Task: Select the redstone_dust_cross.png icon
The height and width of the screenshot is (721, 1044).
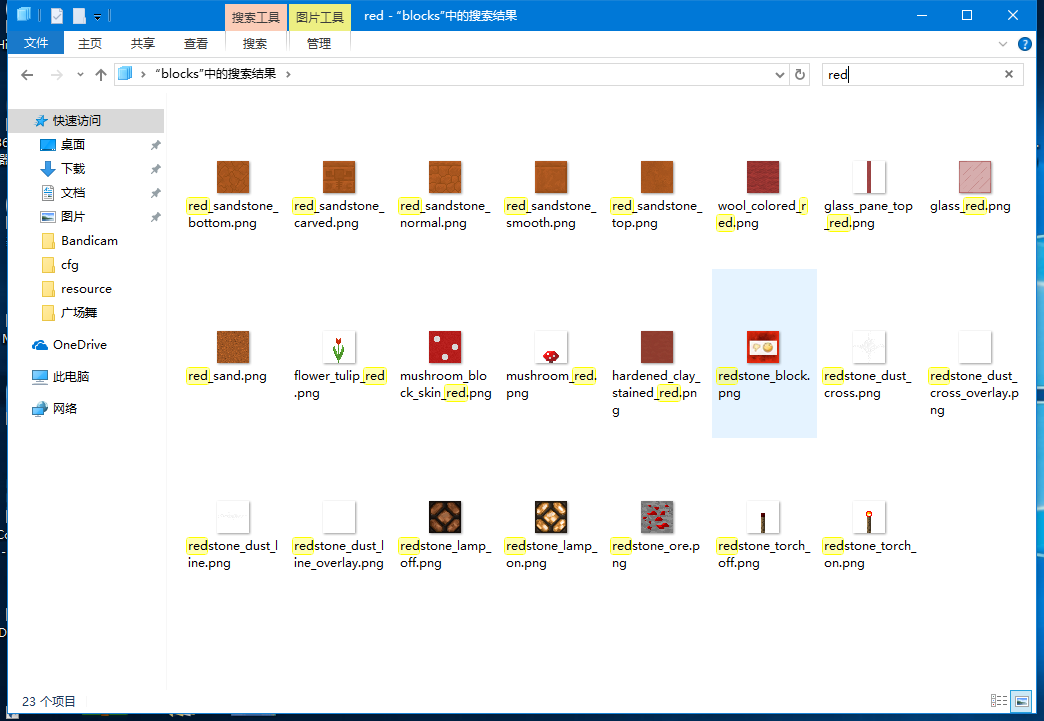Action: [869, 347]
